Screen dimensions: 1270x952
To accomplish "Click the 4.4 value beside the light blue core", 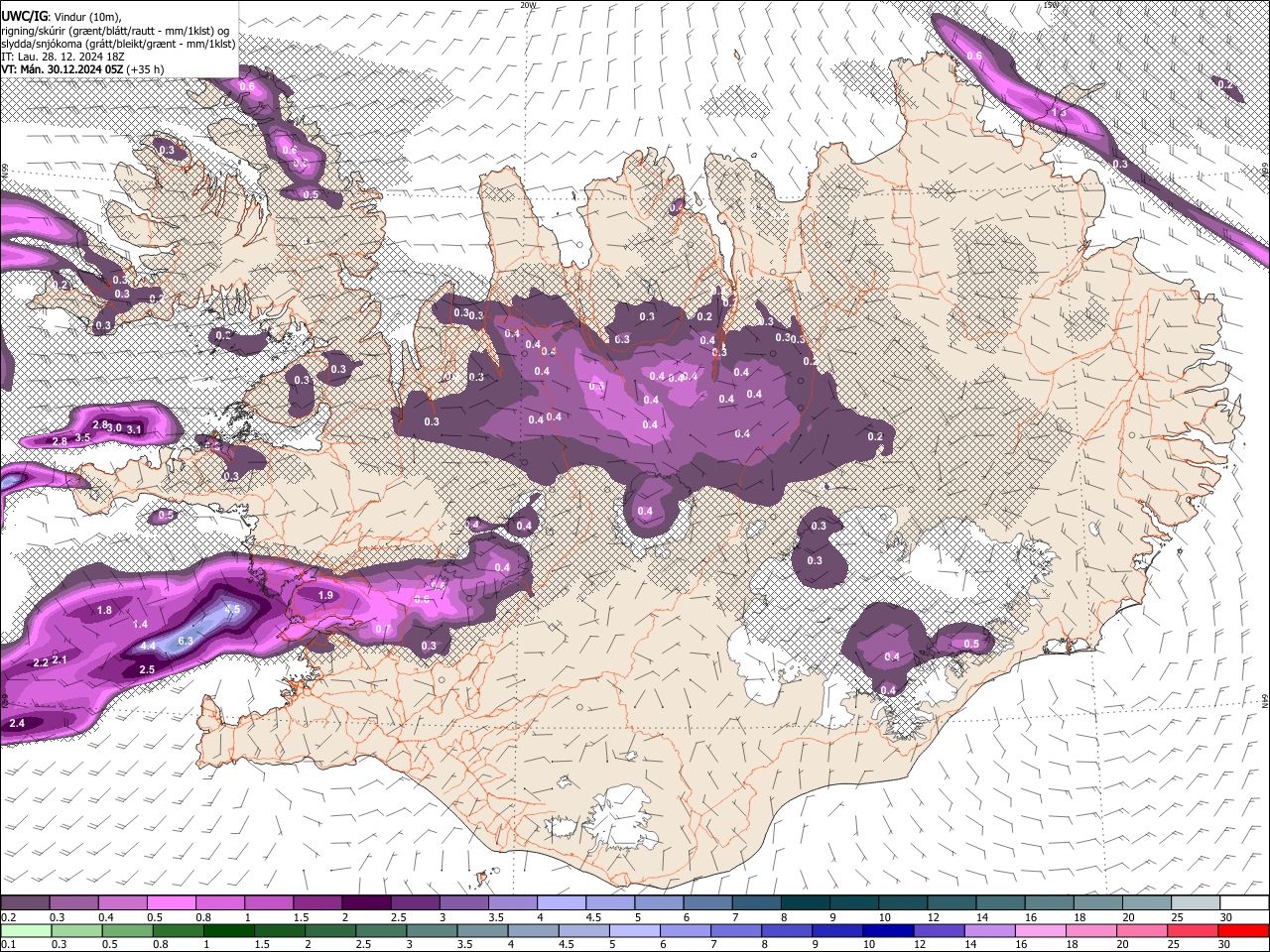I will (x=148, y=646).
